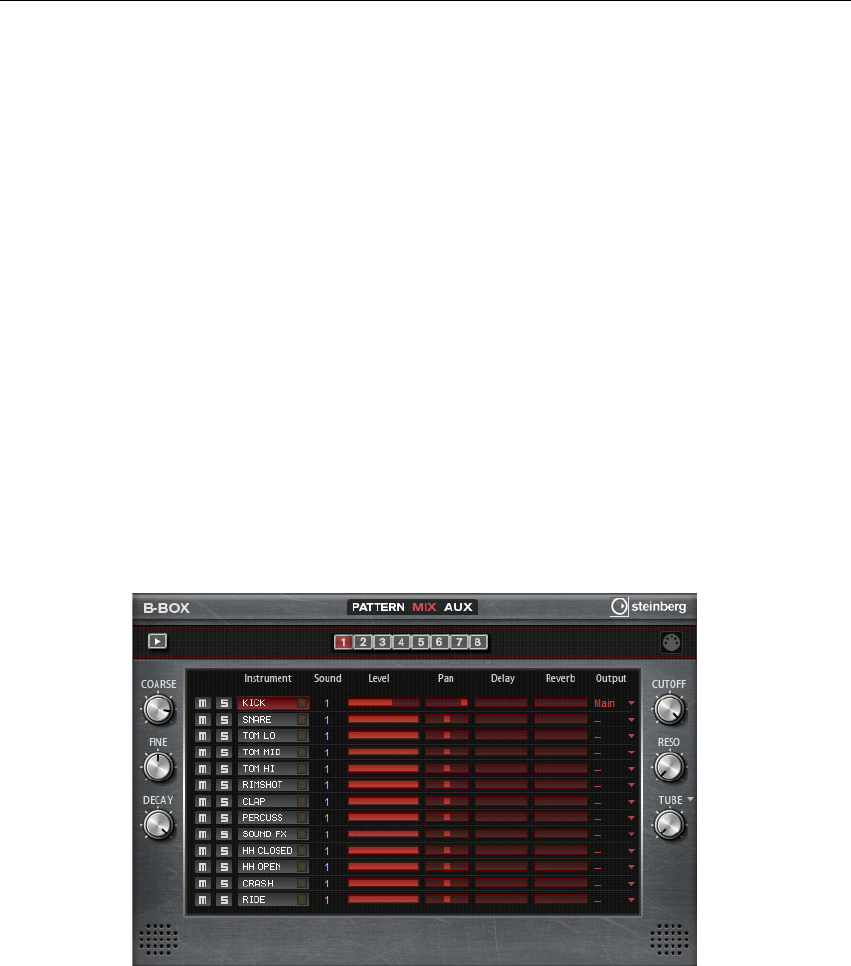Click the DECAY knob
The image size is (851, 966).
pyautogui.click(x=158, y=825)
